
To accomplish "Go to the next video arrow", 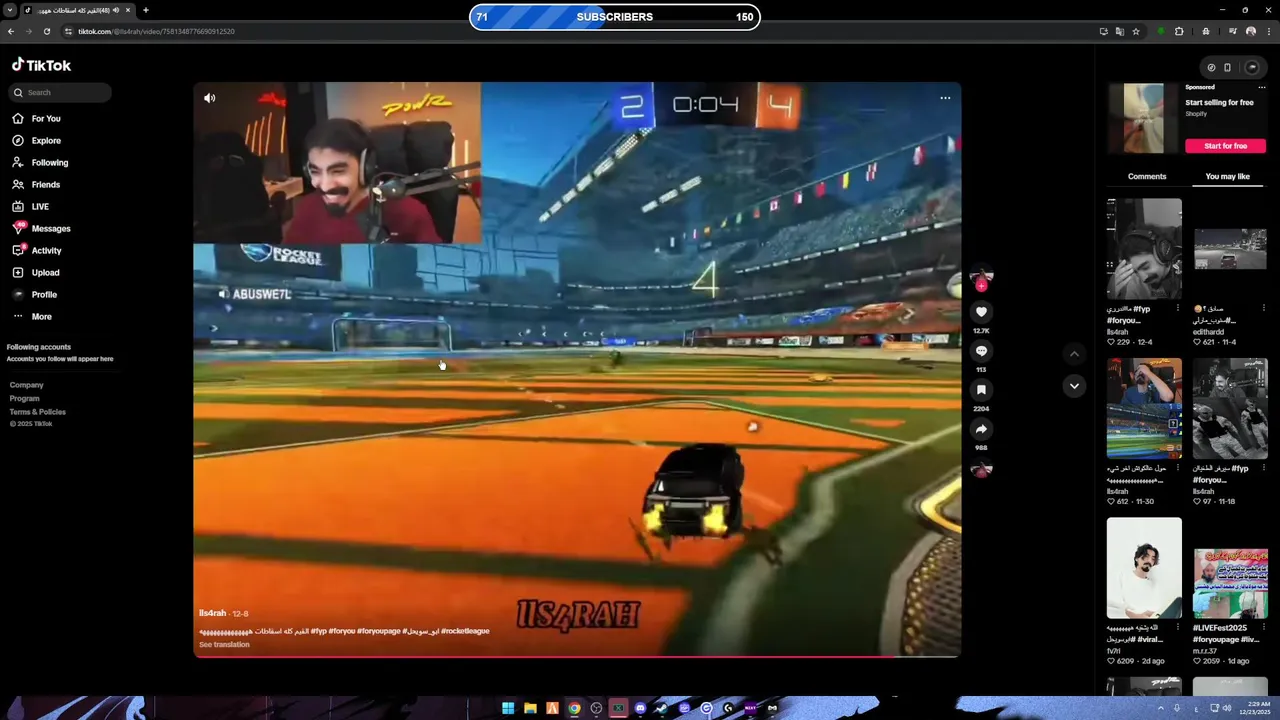I will point(1074,386).
